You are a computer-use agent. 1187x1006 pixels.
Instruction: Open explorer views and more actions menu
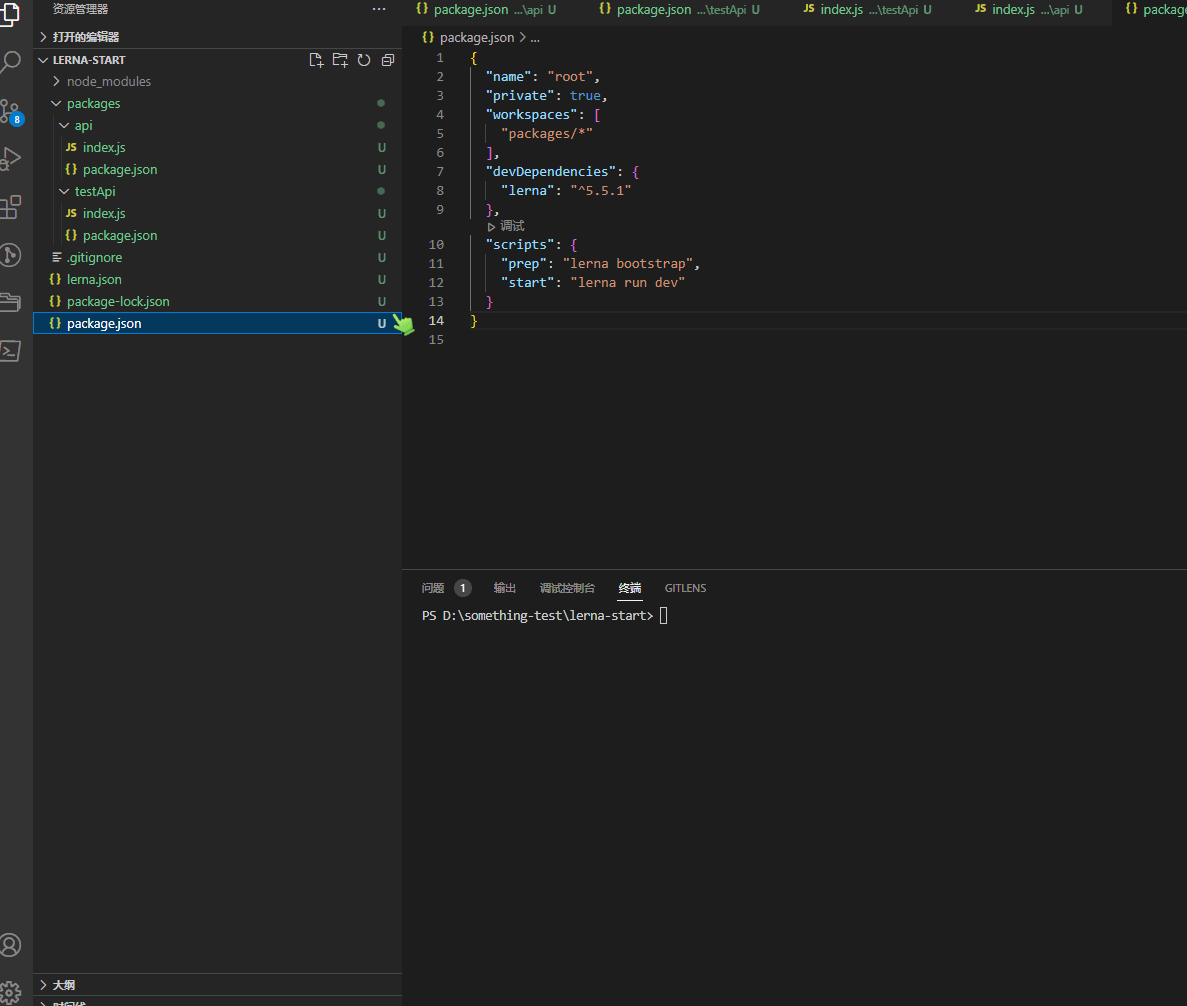tap(379, 9)
